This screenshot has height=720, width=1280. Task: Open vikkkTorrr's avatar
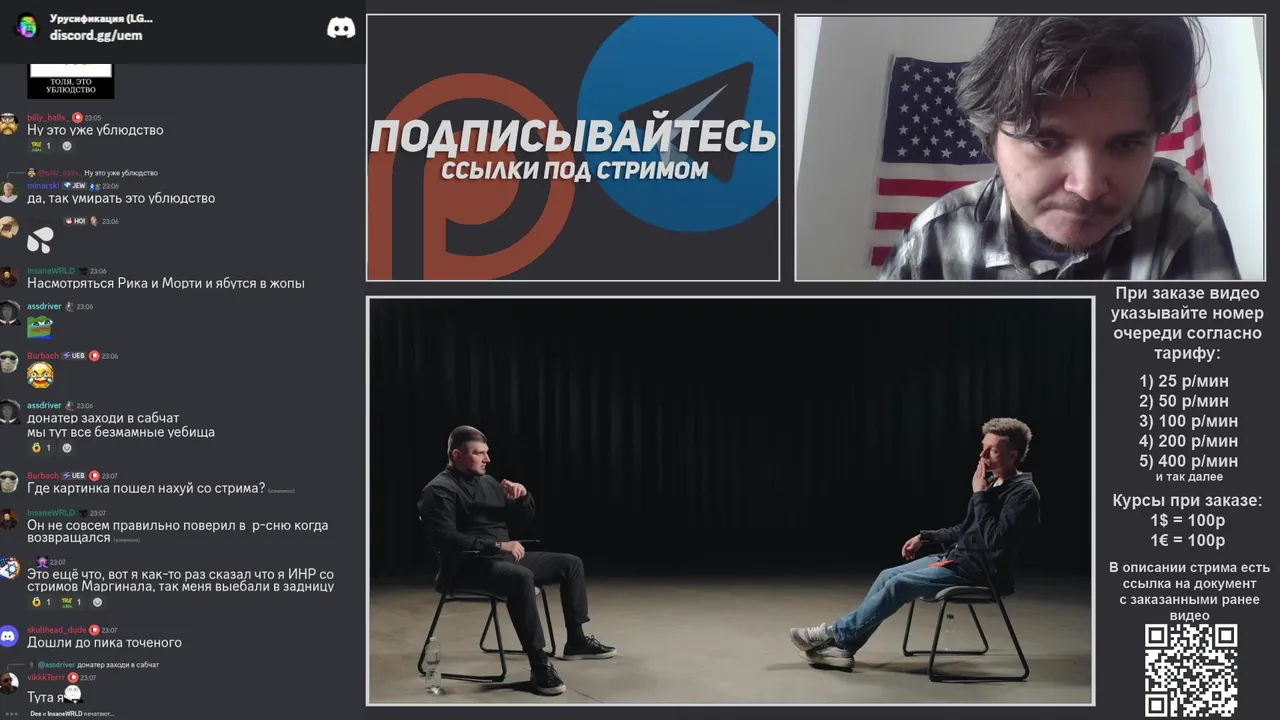[9, 684]
